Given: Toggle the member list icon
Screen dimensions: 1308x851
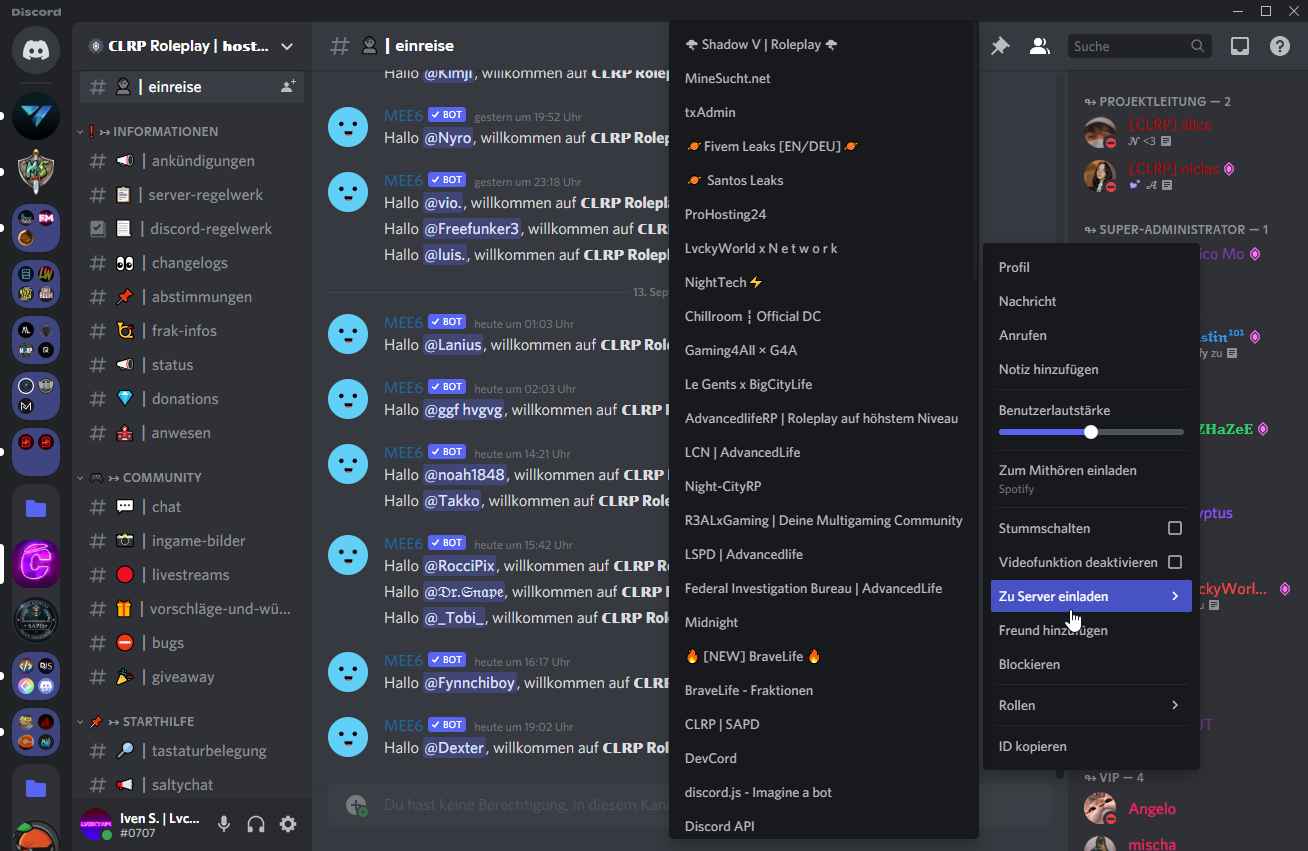Looking at the screenshot, I should pos(1040,46).
